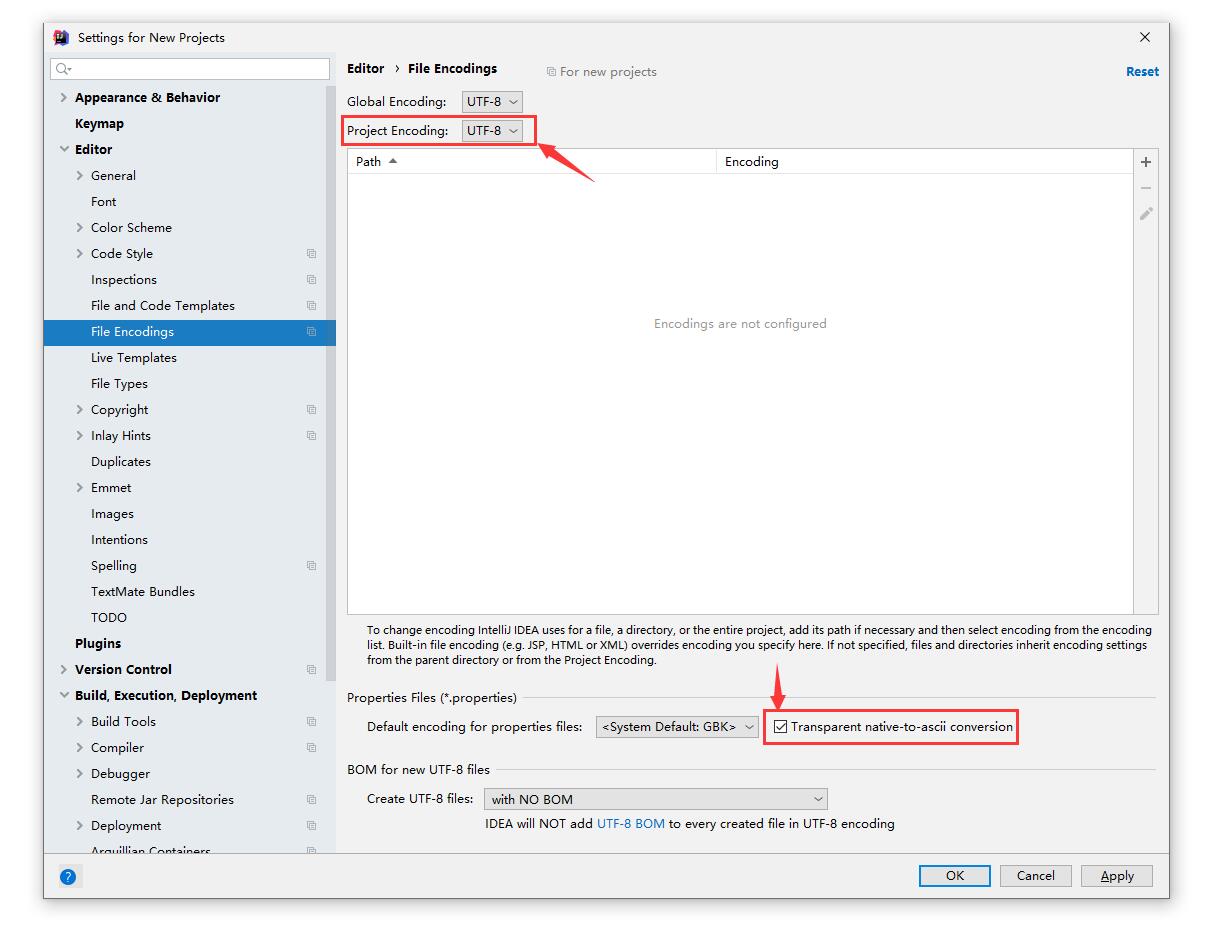Screen dimensions: 1209x930
Task: Click project-level icon next to File Encodings
Action: 311,332
